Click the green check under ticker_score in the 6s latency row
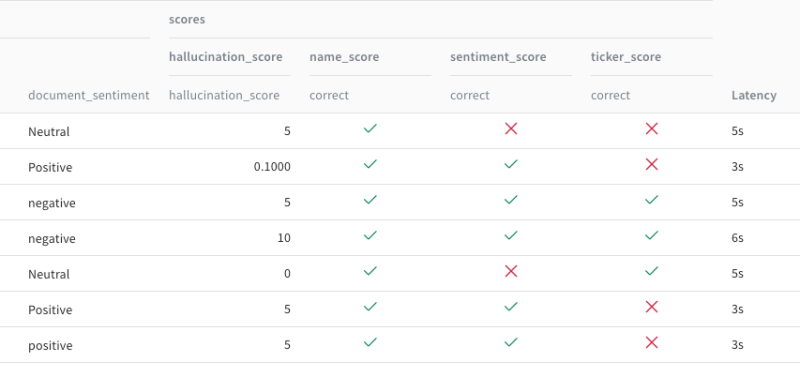This screenshot has height=392, width=800. 652,235
